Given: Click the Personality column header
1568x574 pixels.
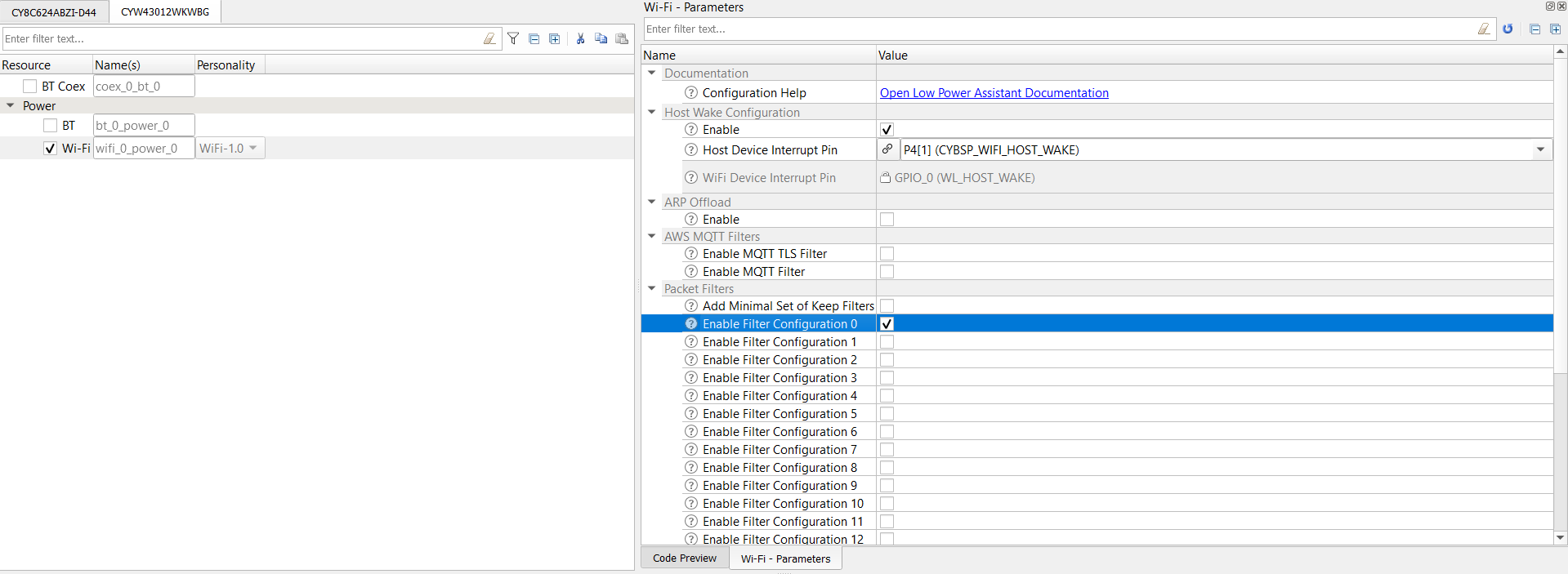Looking at the screenshot, I should pyautogui.click(x=230, y=65).
